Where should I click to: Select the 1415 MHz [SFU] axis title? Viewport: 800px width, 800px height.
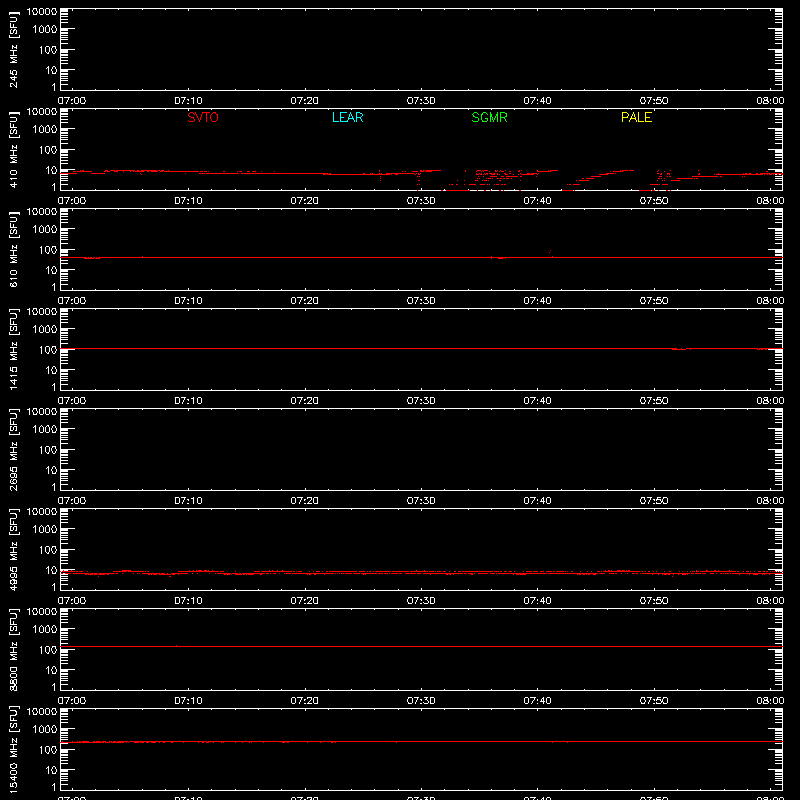click(x=13, y=350)
